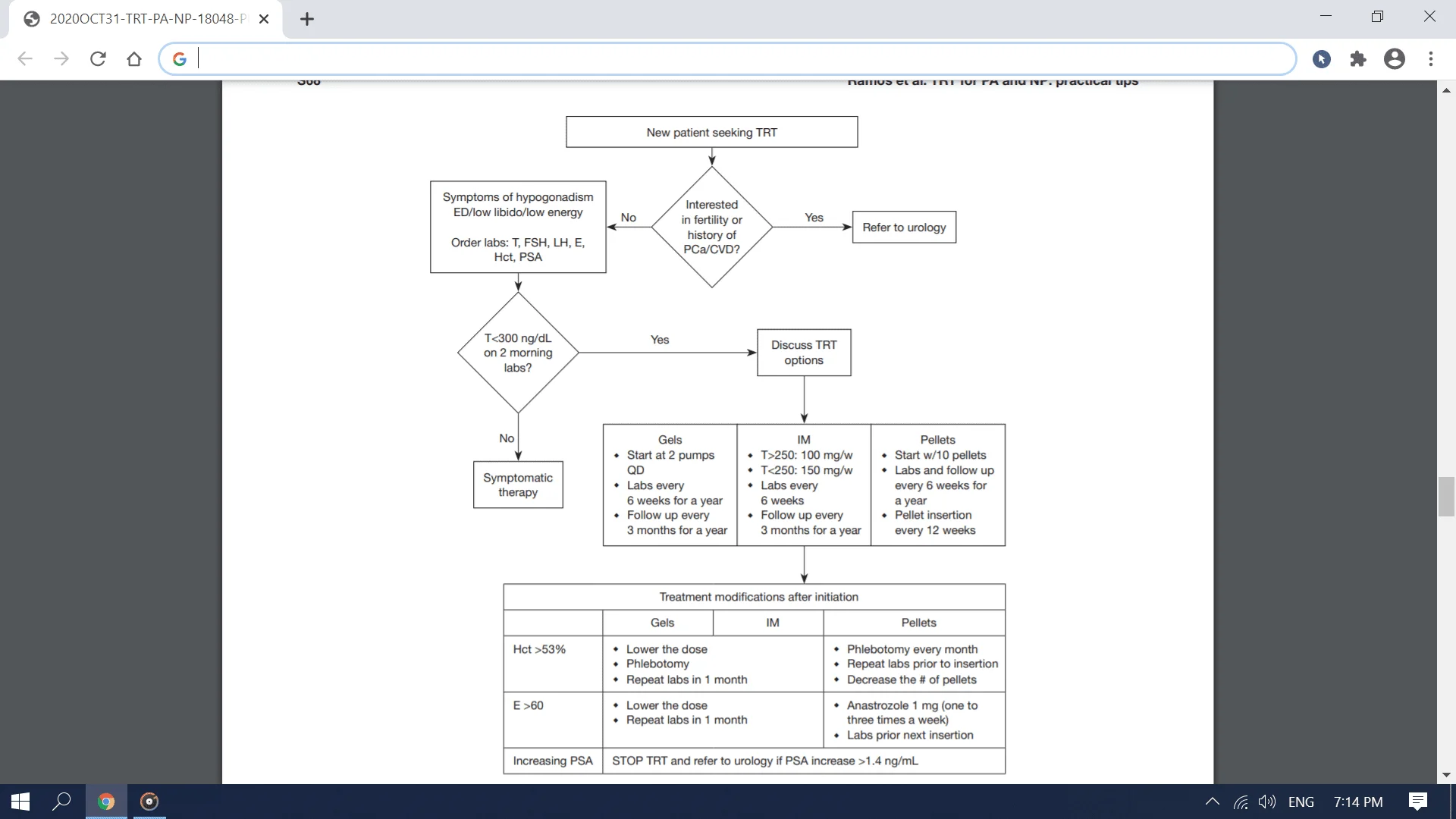This screenshot has height=819, width=1456.
Task: Click the browser extensions puzzle icon
Action: pyautogui.click(x=1360, y=58)
